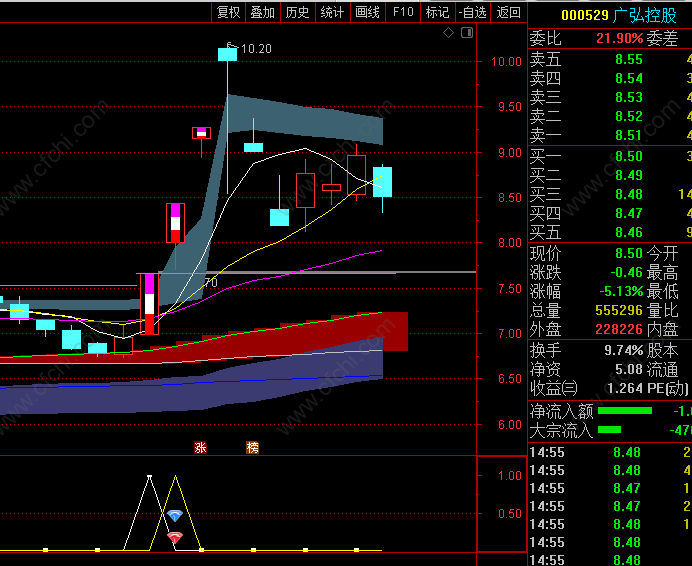Click the last 14:55 tick row

coord(610,560)
